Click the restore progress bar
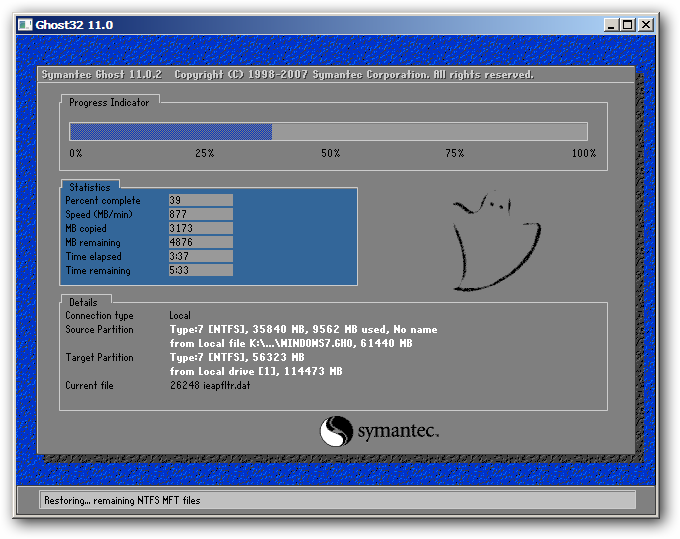The width and height of the screenshot is (680, 539). click(x=328, y=131)
